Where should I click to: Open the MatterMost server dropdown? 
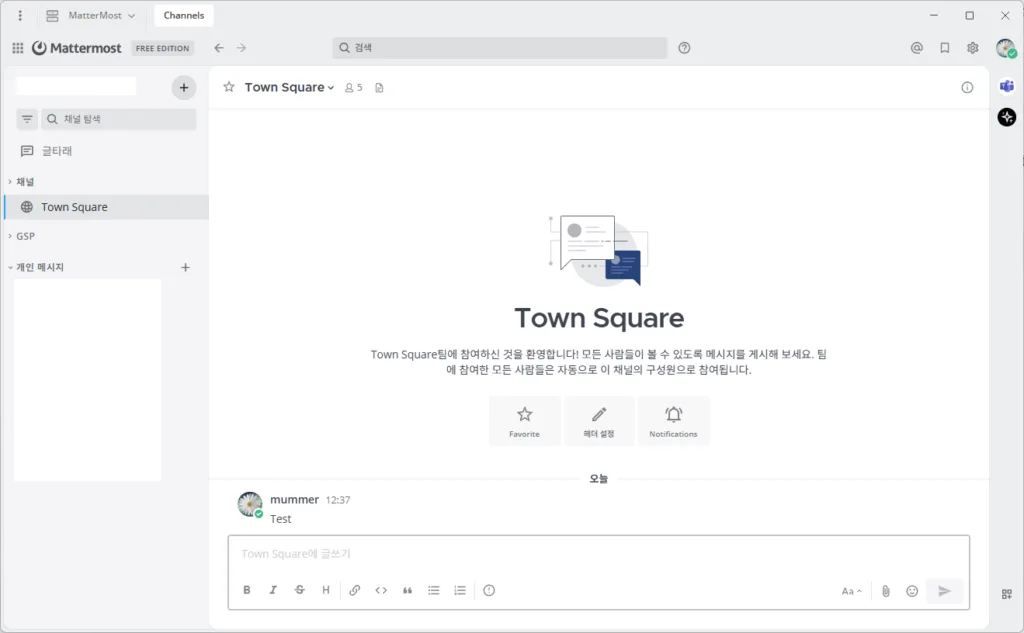click(91, 15)
